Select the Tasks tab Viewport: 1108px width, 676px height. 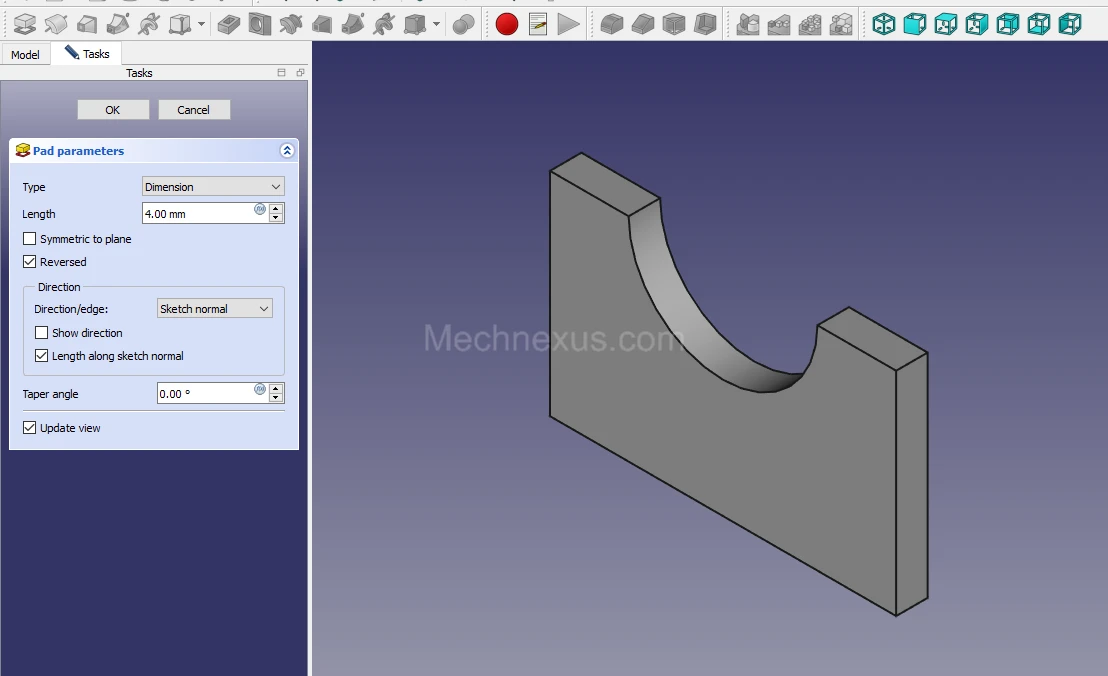(x=87, y=54)
